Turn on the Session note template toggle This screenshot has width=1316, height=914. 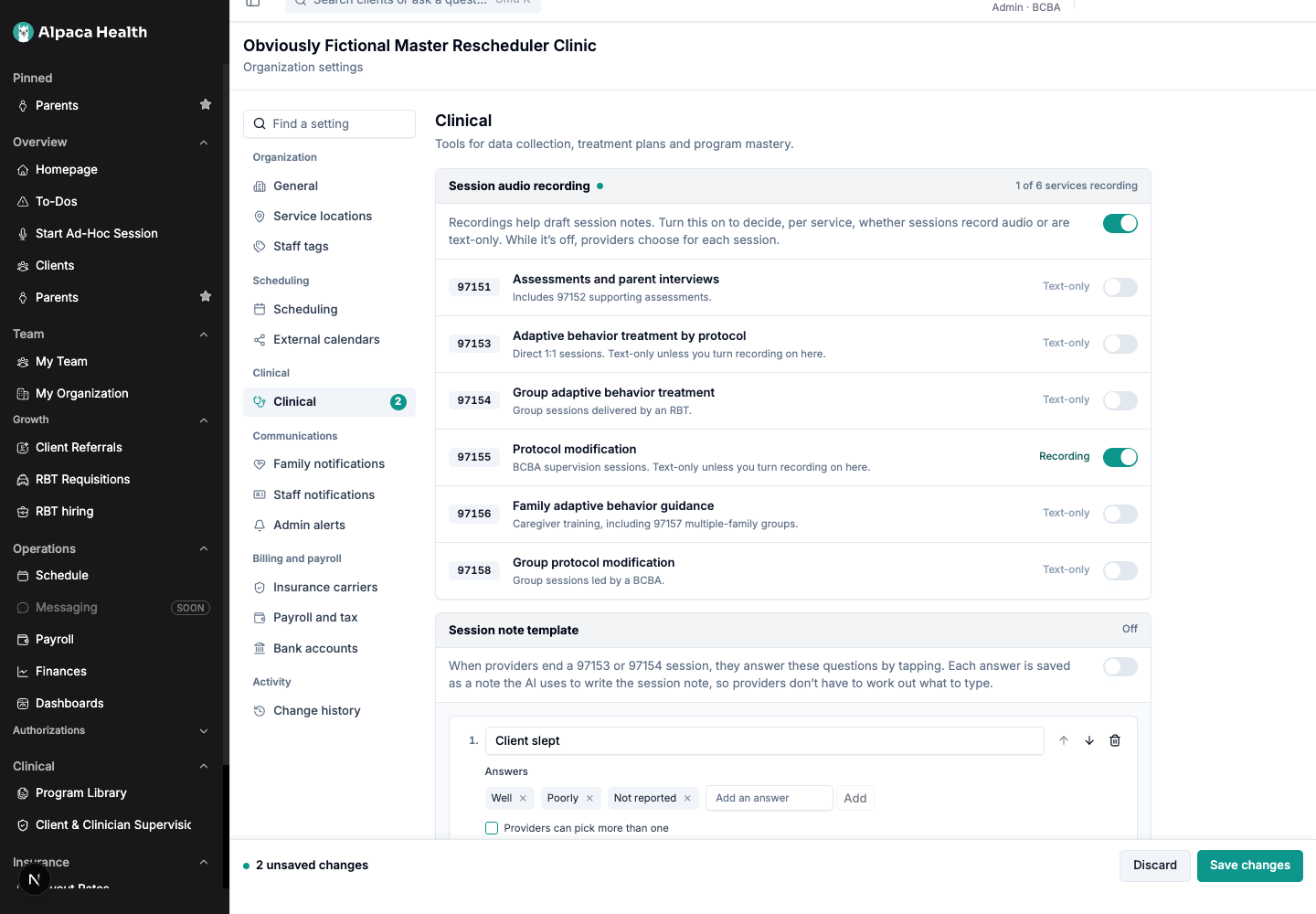(x=1120, y=666)
